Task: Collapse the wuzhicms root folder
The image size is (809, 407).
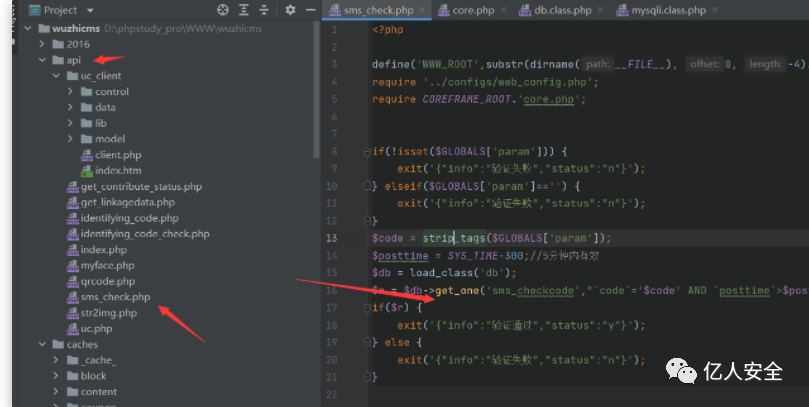Action: coord(28,28)
